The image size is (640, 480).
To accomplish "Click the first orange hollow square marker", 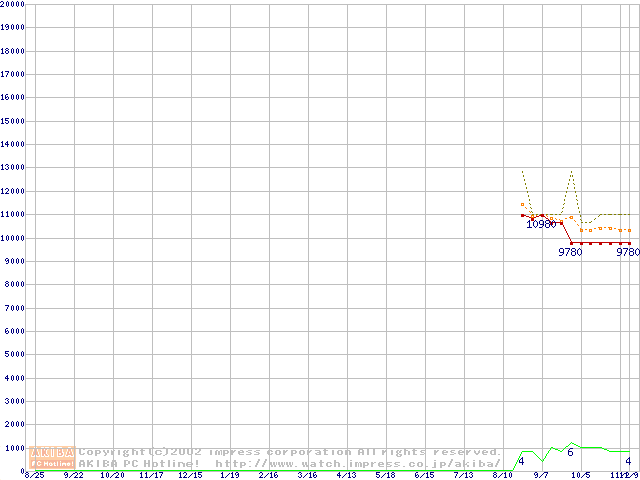I will [x=522, y=204].
